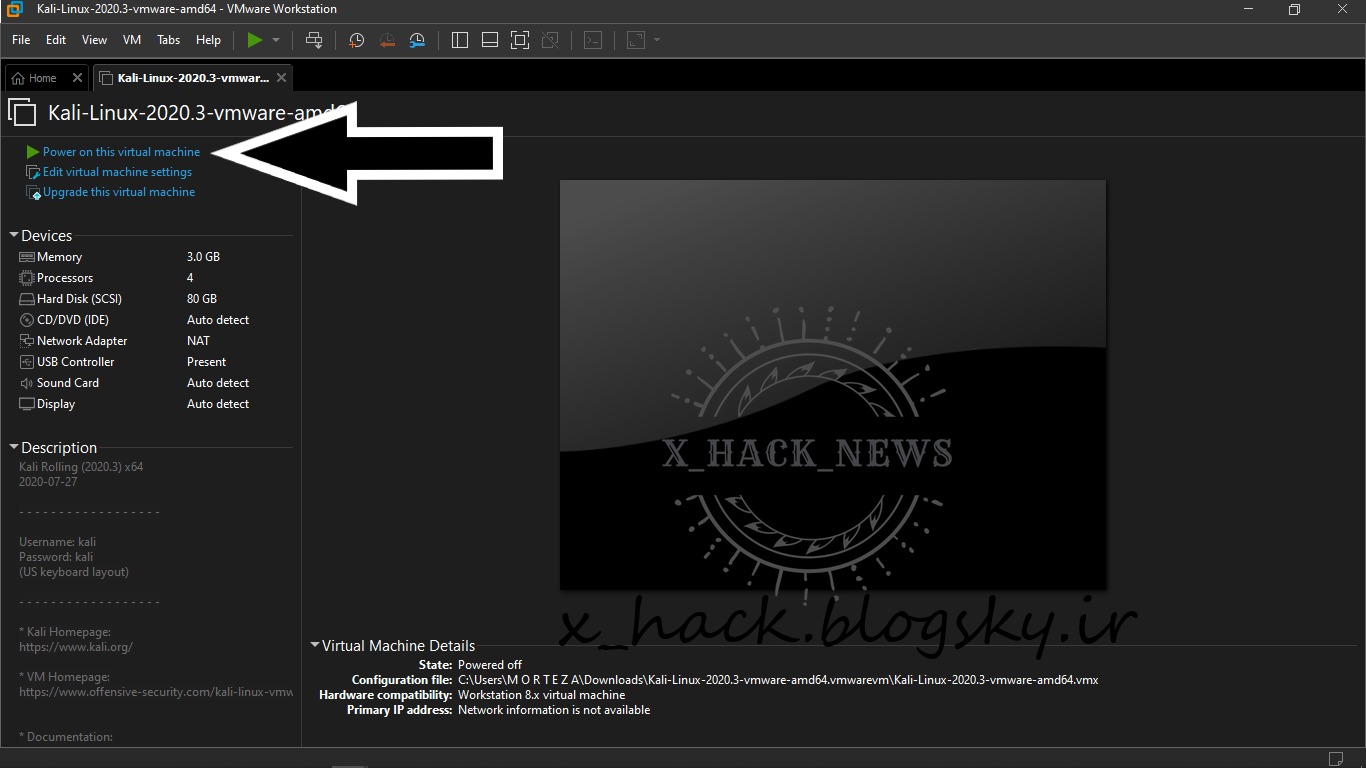The height and width of the screenshot is (768, 1366).
Task: Click the message log icon in status bar
Action: coord(1335,757)
